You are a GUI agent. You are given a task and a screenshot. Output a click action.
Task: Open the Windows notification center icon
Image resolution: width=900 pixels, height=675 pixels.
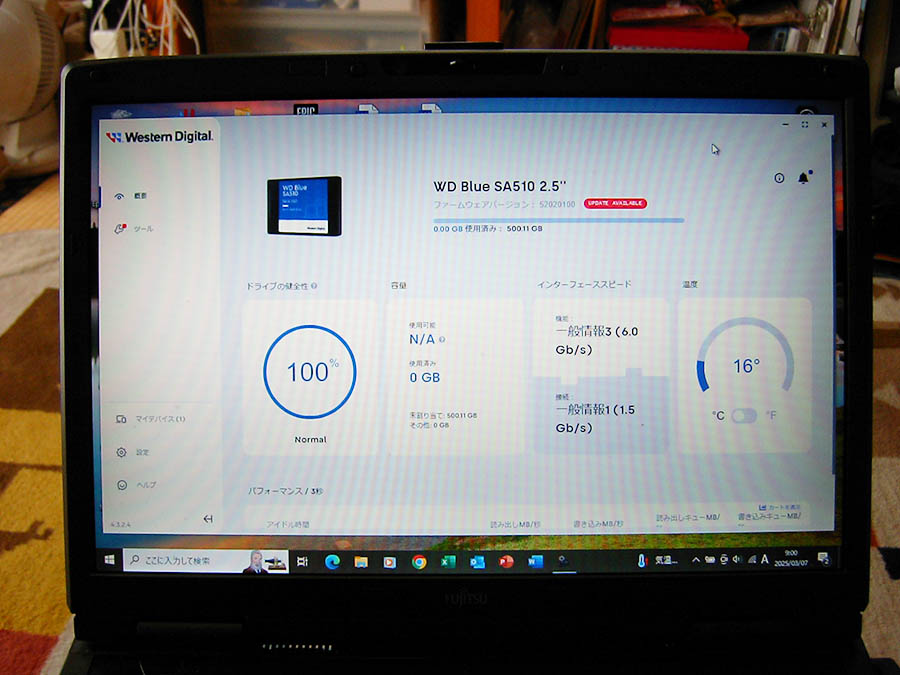click(823, 558)
